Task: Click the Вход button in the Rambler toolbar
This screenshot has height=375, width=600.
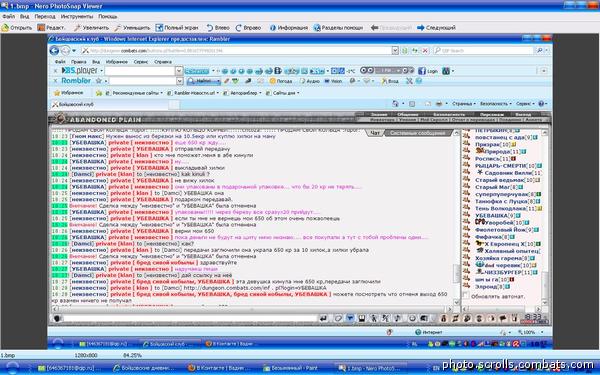Action: click(x=390, y=81)
